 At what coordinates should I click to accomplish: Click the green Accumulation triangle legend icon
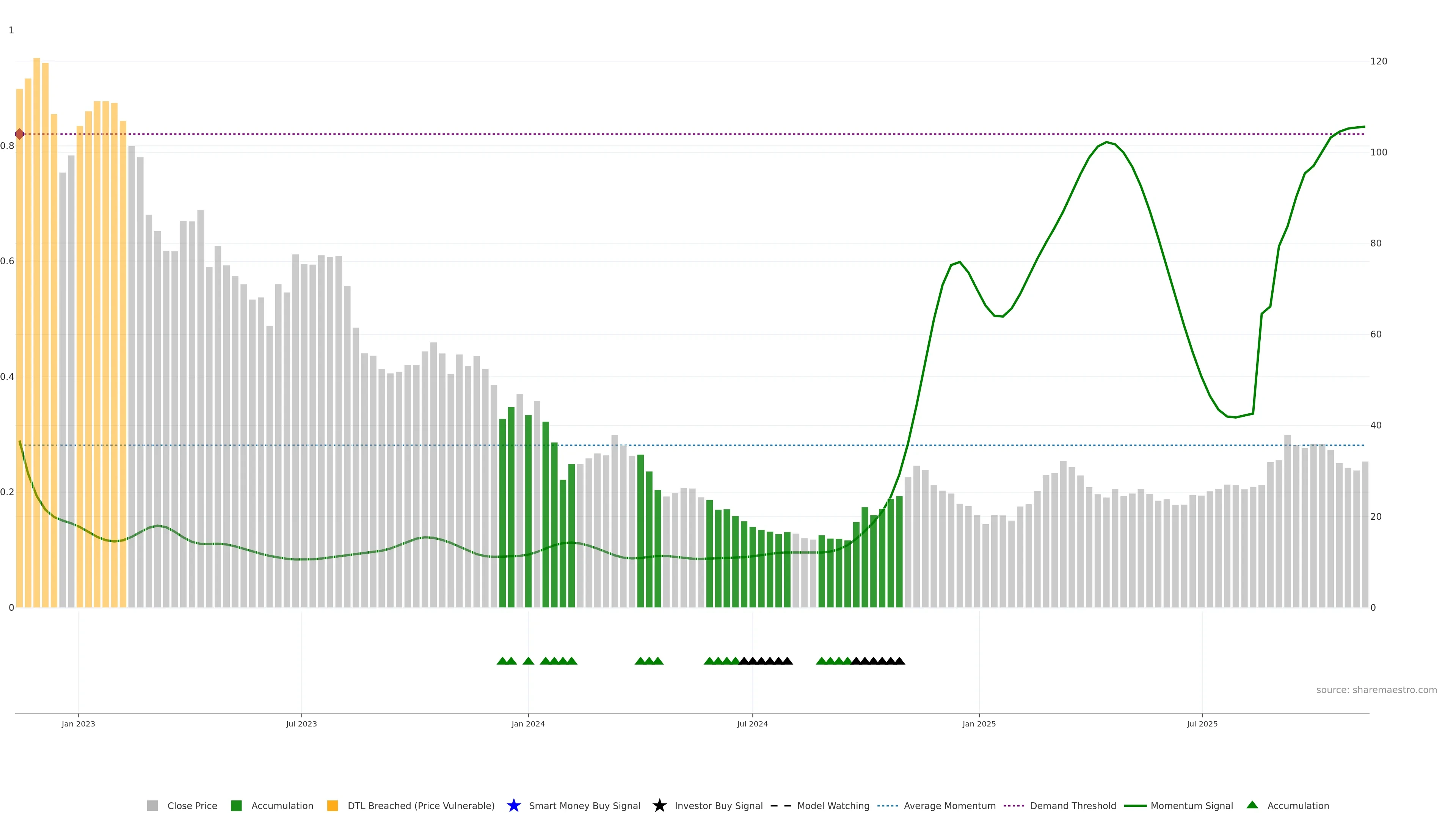tap(1252, 805)
